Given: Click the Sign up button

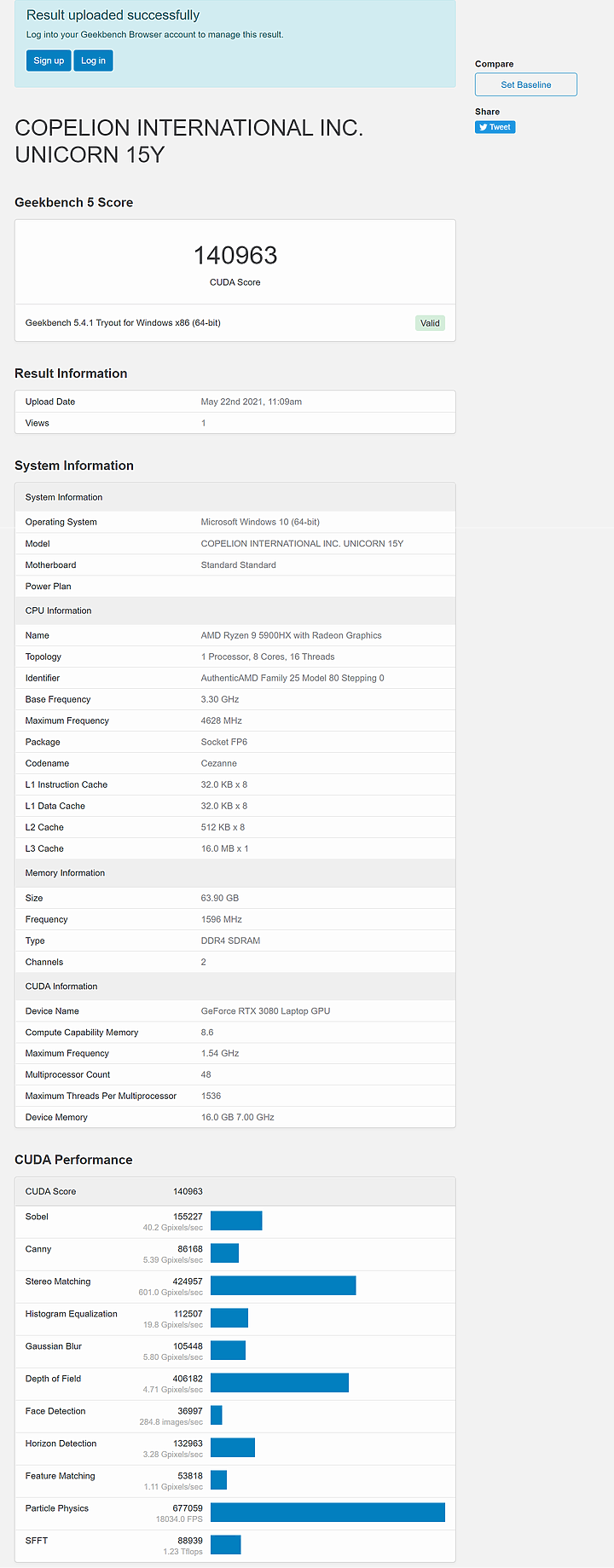Looking at the screenshot, I should tap(49, 61).
